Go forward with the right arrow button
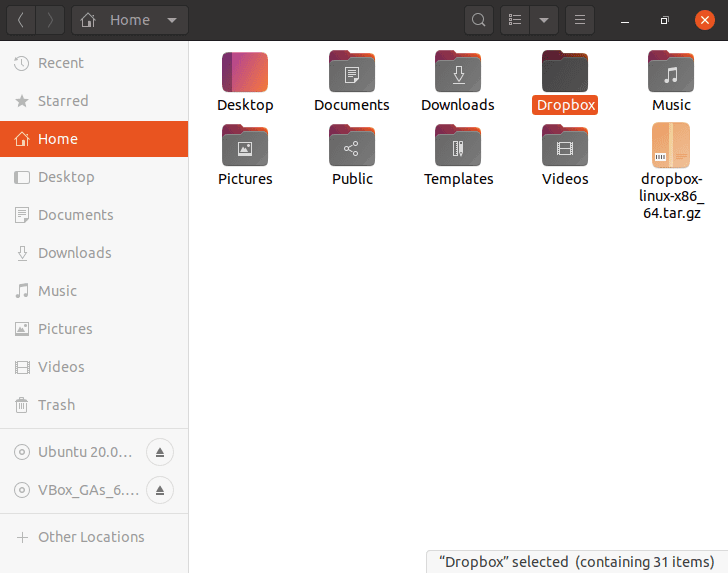728x573 pixels. [x=50, y=20]
